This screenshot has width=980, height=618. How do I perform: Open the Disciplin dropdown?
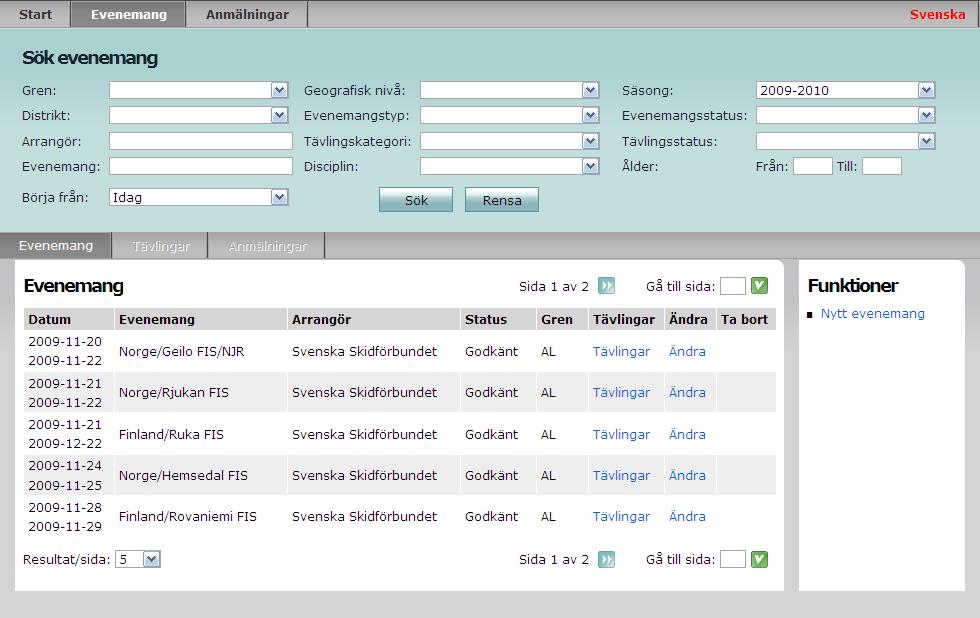(509, 166)
